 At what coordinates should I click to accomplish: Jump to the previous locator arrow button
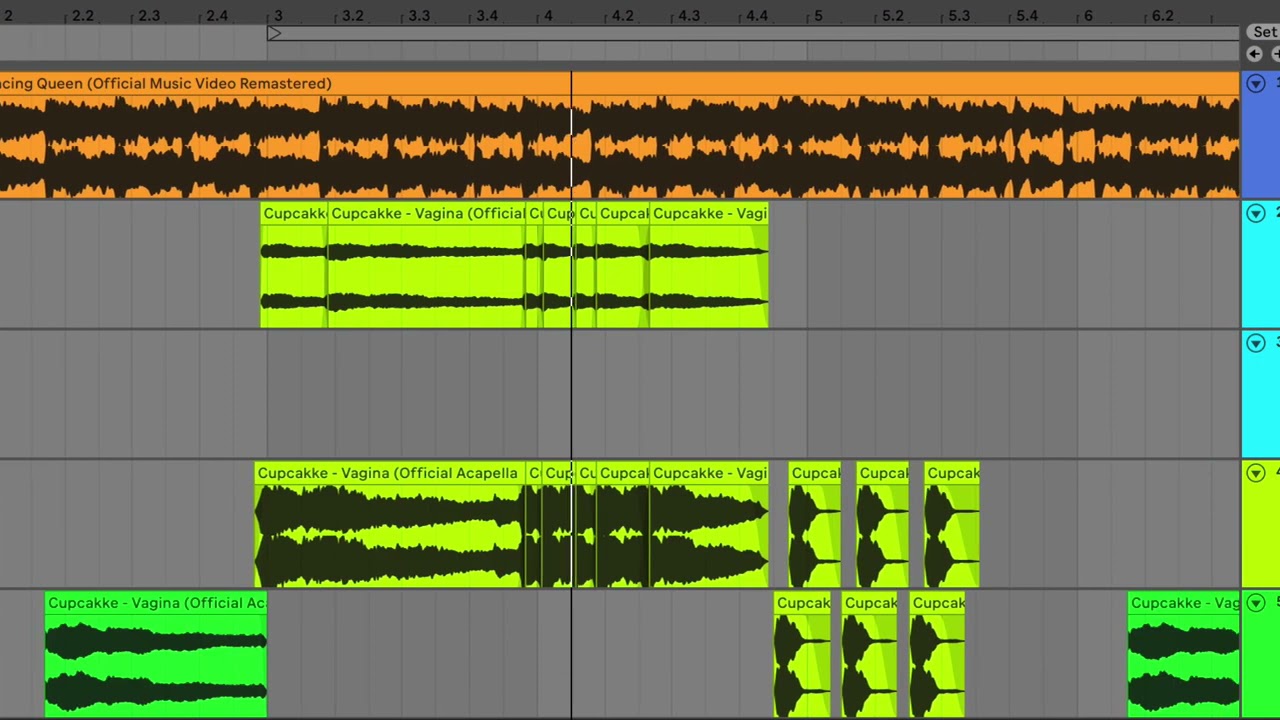click(x=1255, y=54)
